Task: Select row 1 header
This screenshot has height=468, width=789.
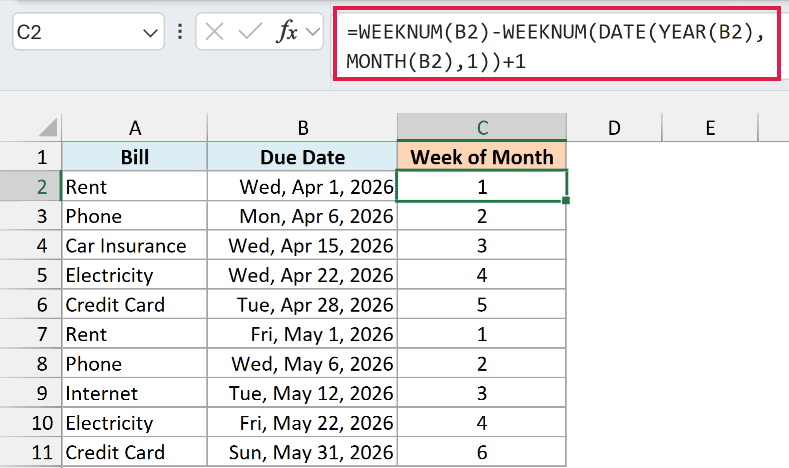Action: click(x=31, y=157)
